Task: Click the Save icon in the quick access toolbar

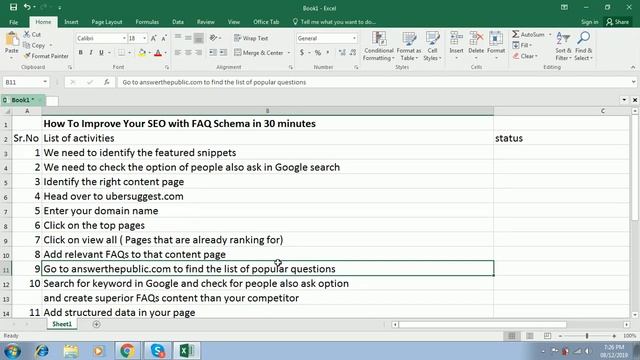Action: (x=13, y=7)
